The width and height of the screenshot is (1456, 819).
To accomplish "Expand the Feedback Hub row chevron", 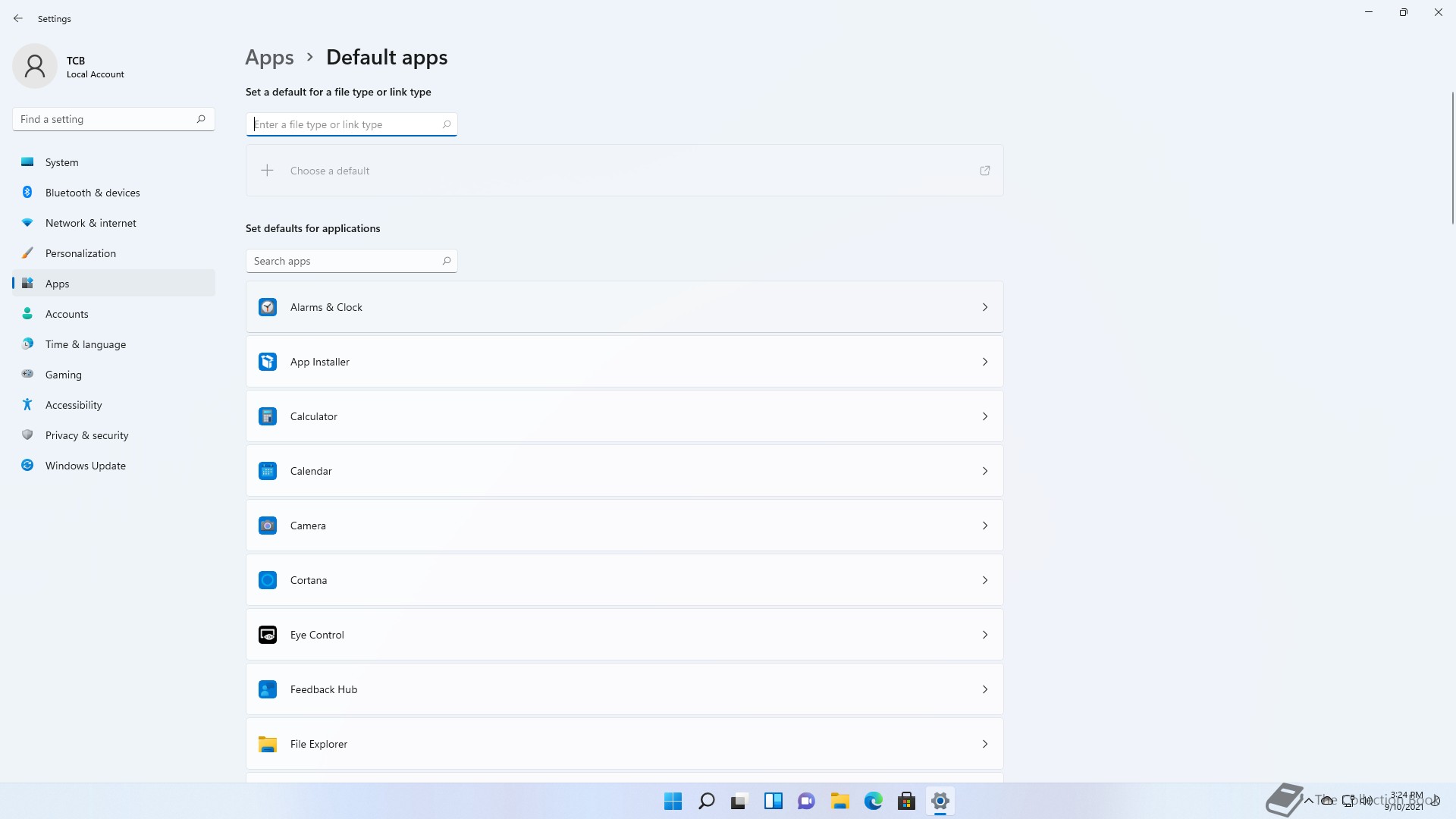I will coord(985,689).
